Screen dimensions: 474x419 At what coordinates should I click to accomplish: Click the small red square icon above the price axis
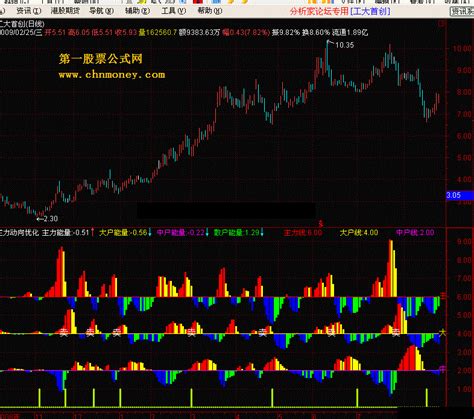443,24
